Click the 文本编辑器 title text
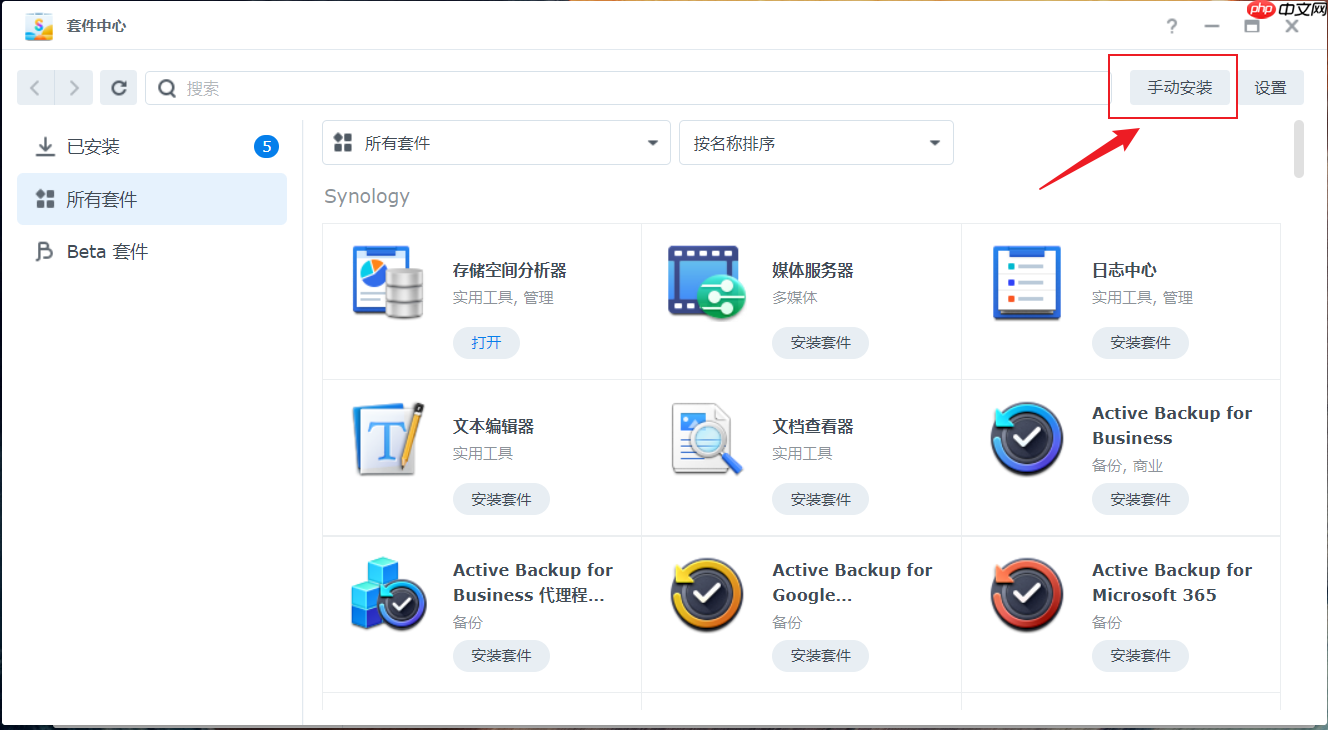Viewport: 1328px width, 730px height. click(x=493, y=426)
